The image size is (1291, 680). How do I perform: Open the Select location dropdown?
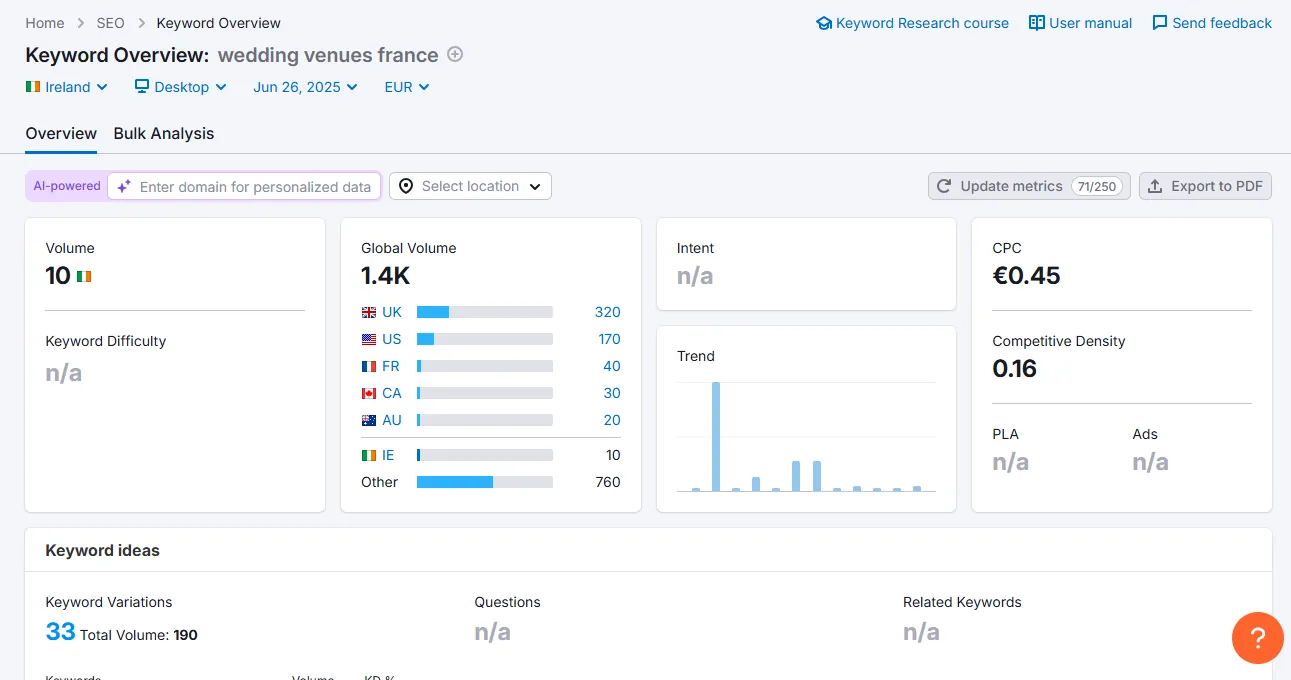(x=470, y=186)
